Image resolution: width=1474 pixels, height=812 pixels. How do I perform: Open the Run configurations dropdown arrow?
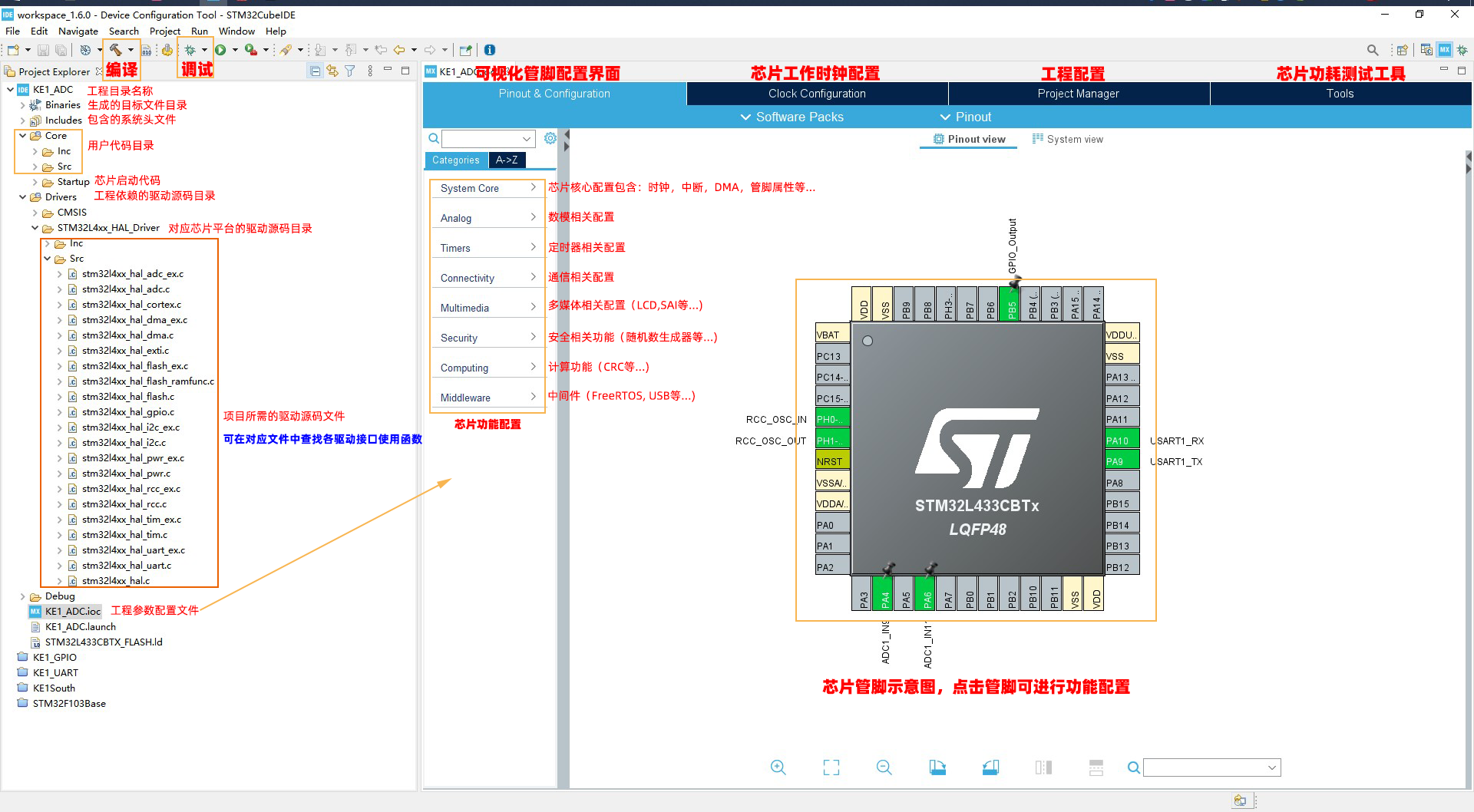[235, 50]
